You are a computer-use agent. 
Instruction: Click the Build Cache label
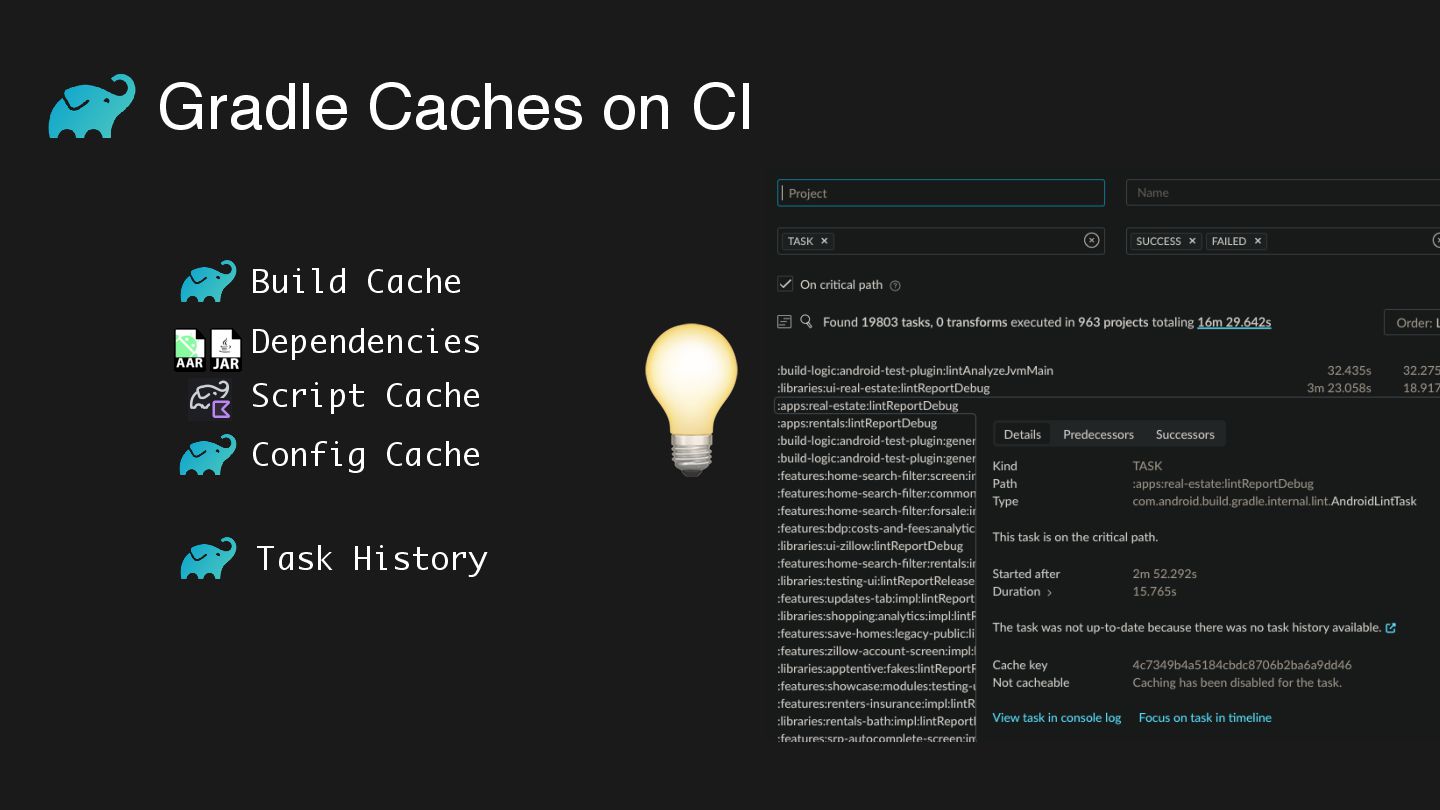(x=356, y=282)
